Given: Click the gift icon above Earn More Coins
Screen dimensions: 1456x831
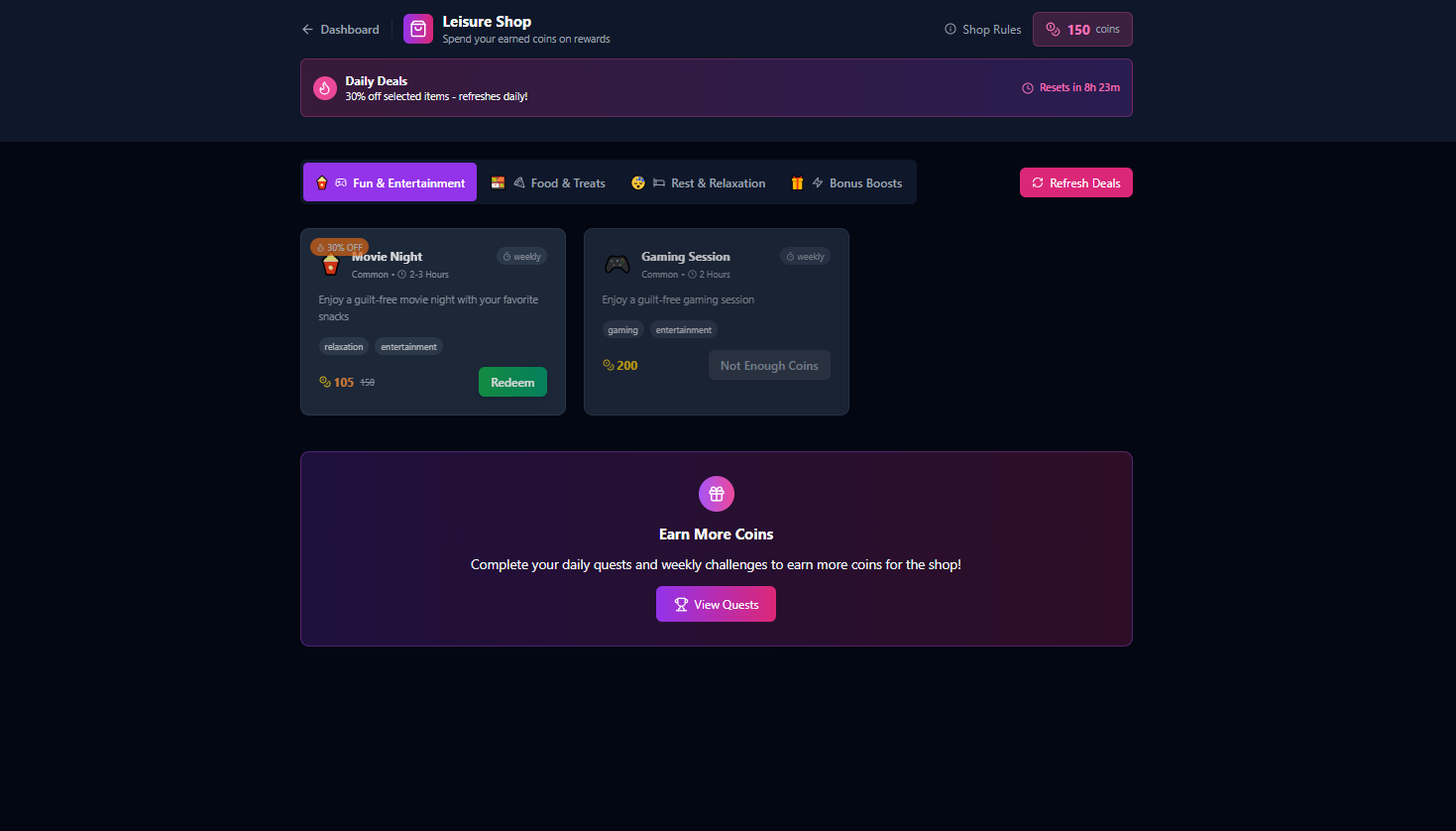Looking at the screenshot, I should pyautogui.click(x=717, y=494).
